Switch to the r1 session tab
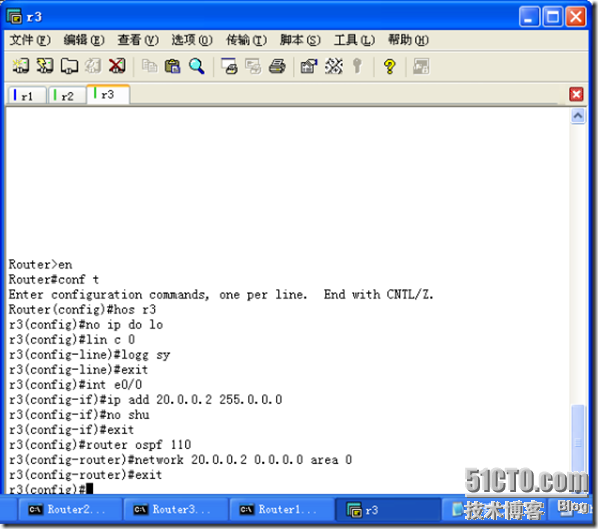 (26, 95)
